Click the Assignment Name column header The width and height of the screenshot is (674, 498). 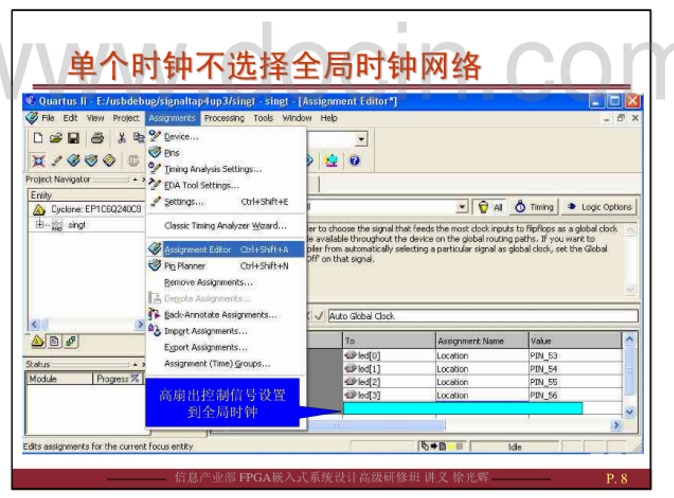point(482,341)
